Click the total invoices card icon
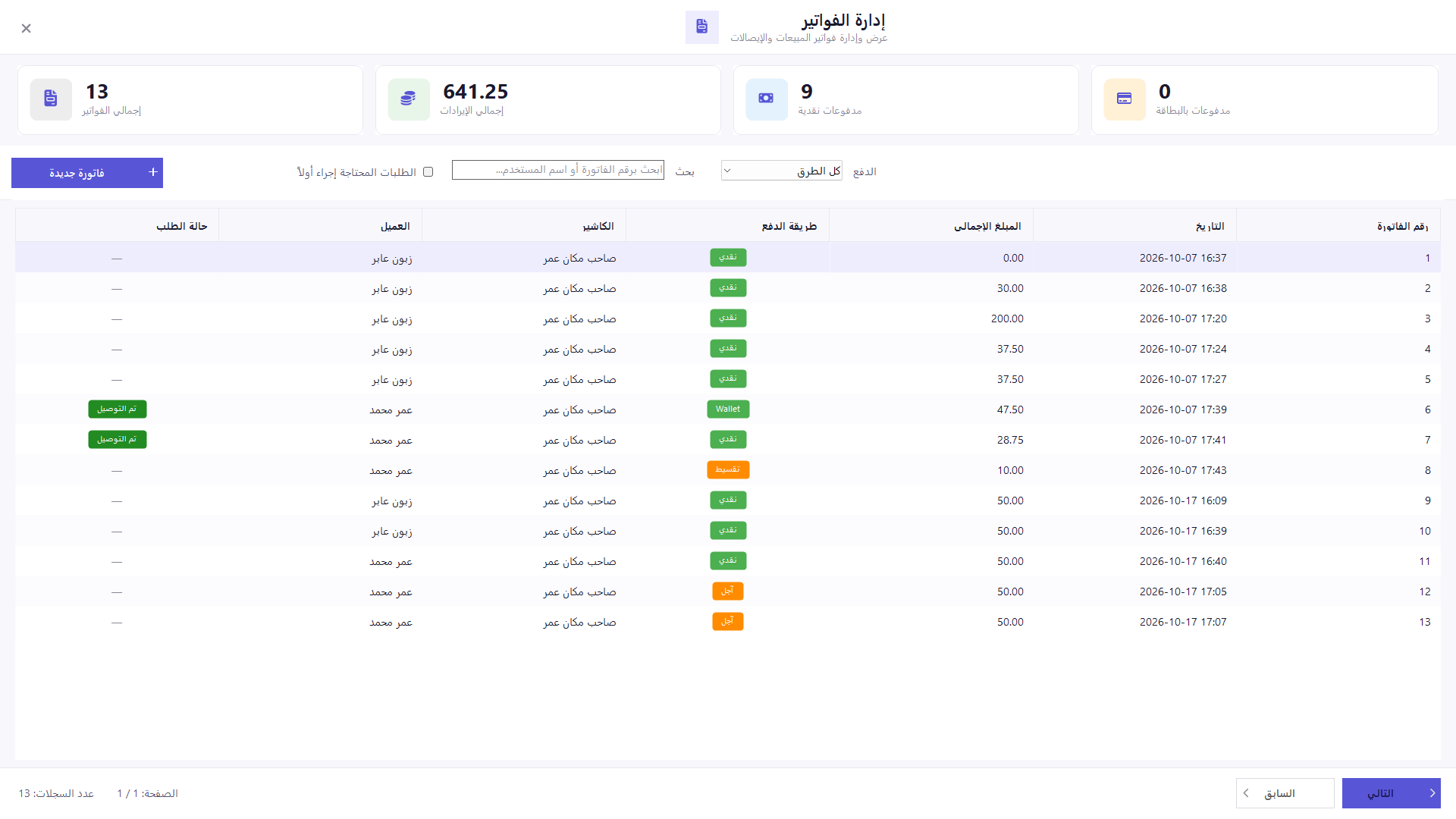This screenshot has height=819, width=1456. pos(51,99)
